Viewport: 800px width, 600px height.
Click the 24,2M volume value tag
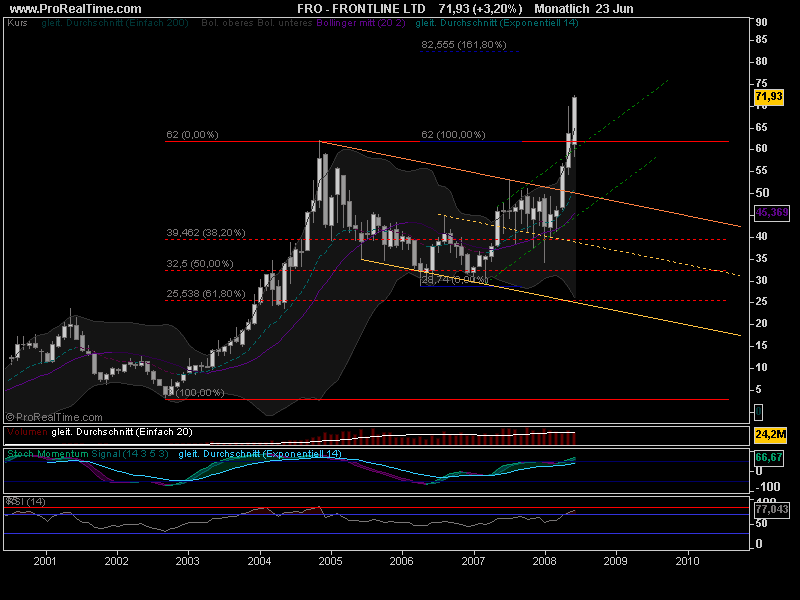click(x=767, y=436)
